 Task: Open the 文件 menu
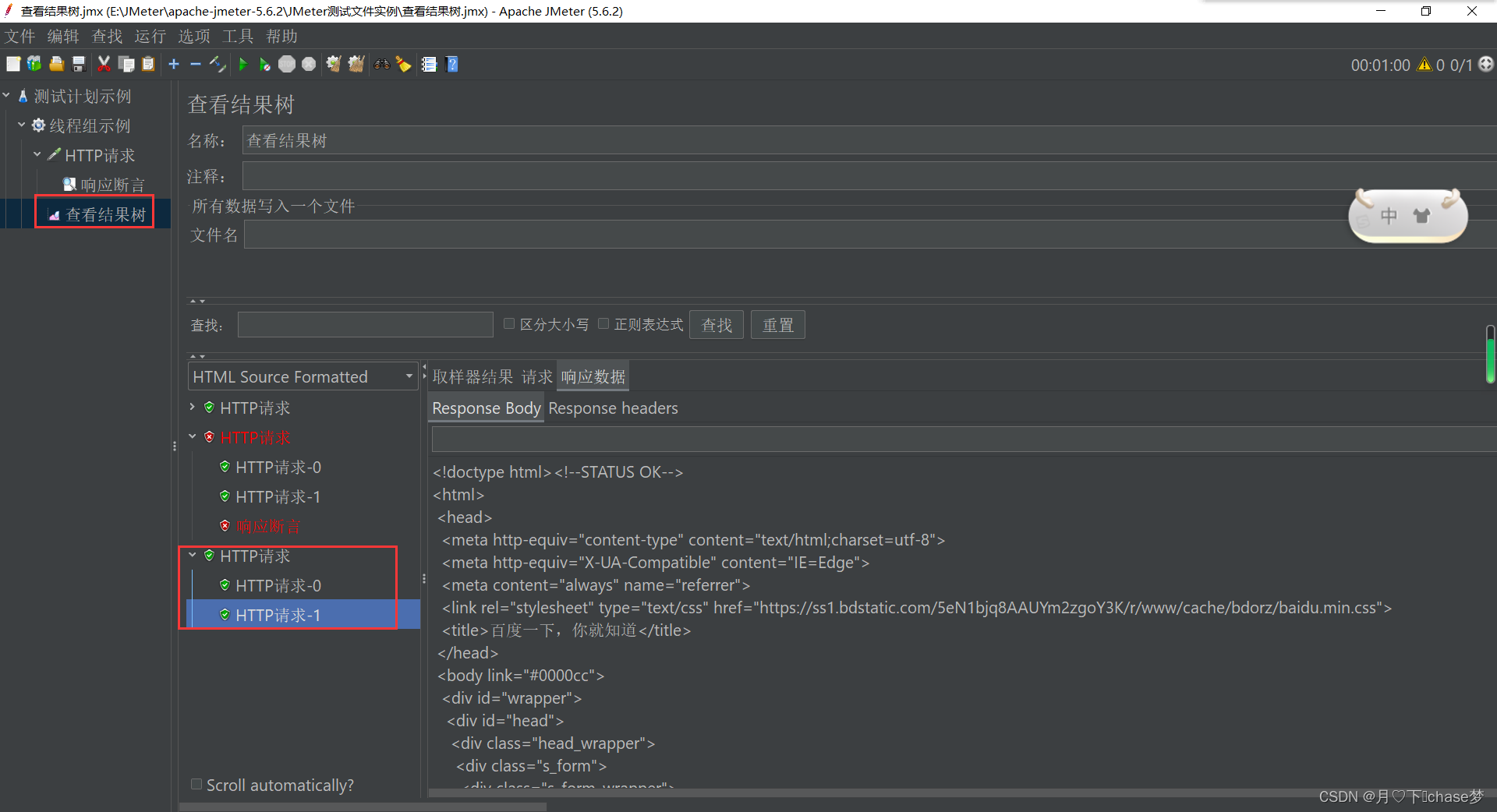pyautogui.click(x=20, y=37)
